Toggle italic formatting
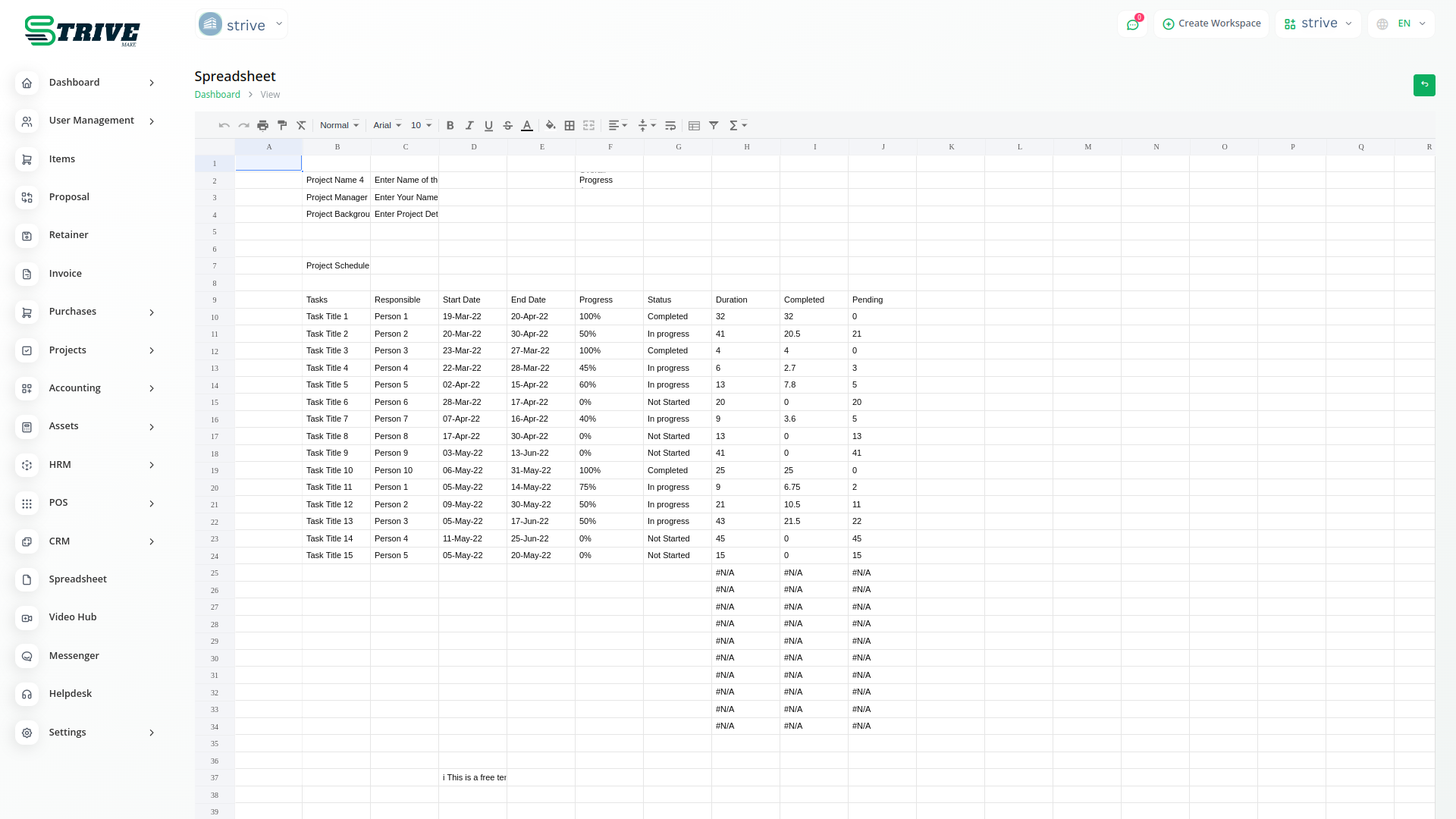This screenshot has width=1456, height=819. click(x=469, y=126)
